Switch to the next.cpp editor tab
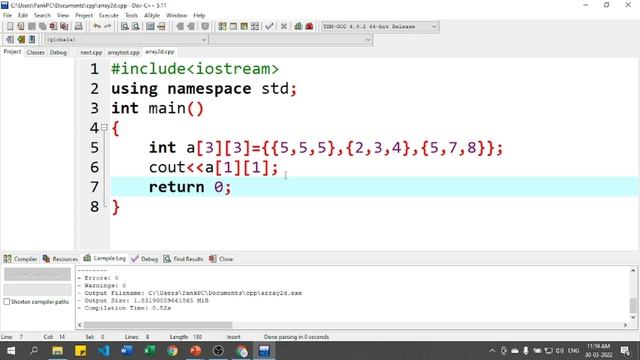This screenshot has width=640, height=360. (91, 52)
